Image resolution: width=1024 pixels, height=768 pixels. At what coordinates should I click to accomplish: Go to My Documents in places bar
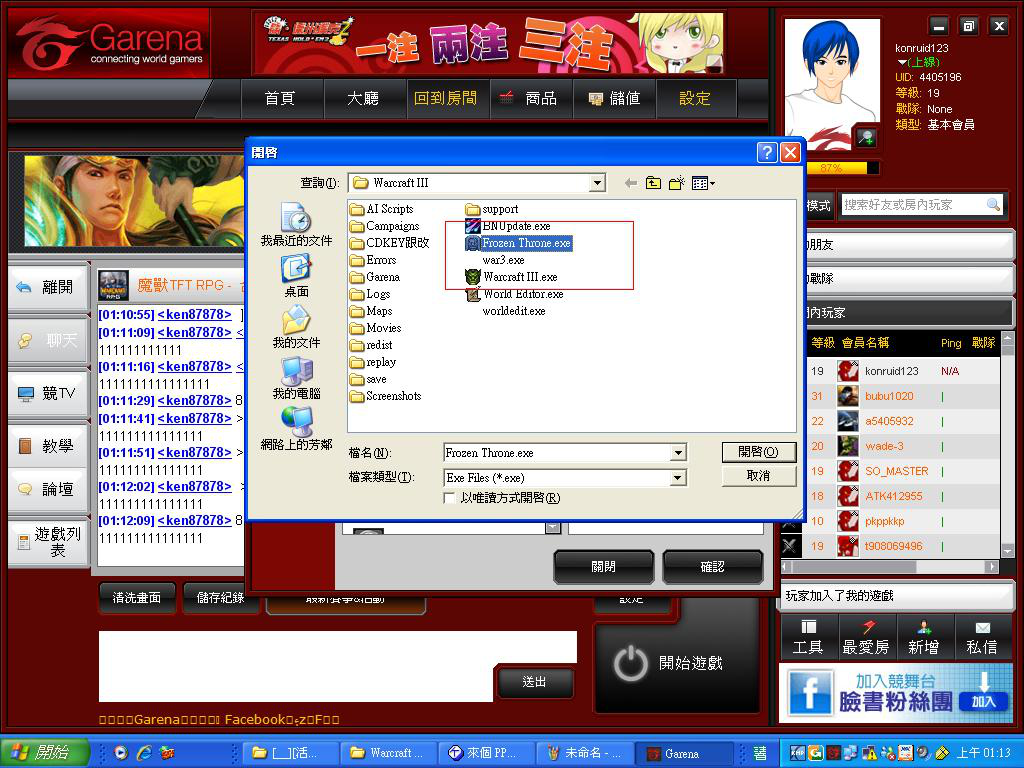coord(296,327)
